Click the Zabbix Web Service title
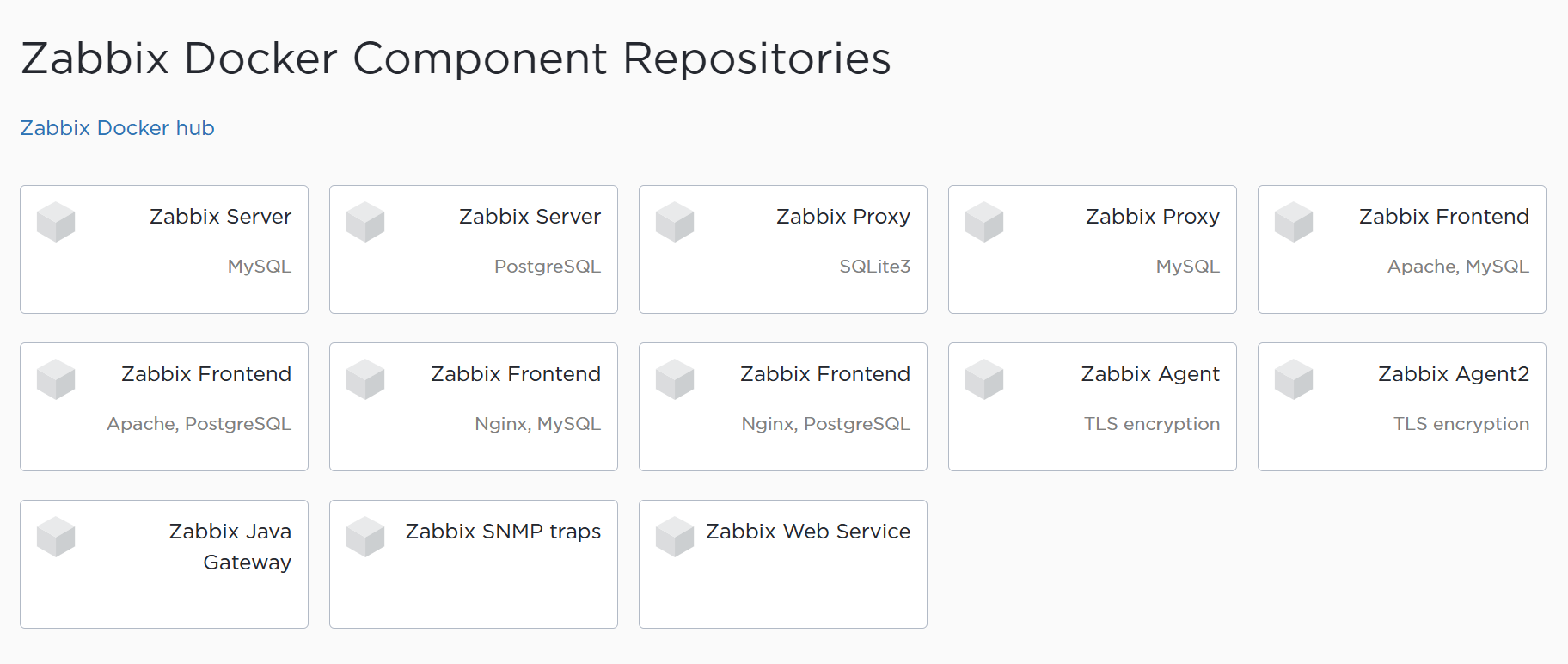 click(808, 532)
